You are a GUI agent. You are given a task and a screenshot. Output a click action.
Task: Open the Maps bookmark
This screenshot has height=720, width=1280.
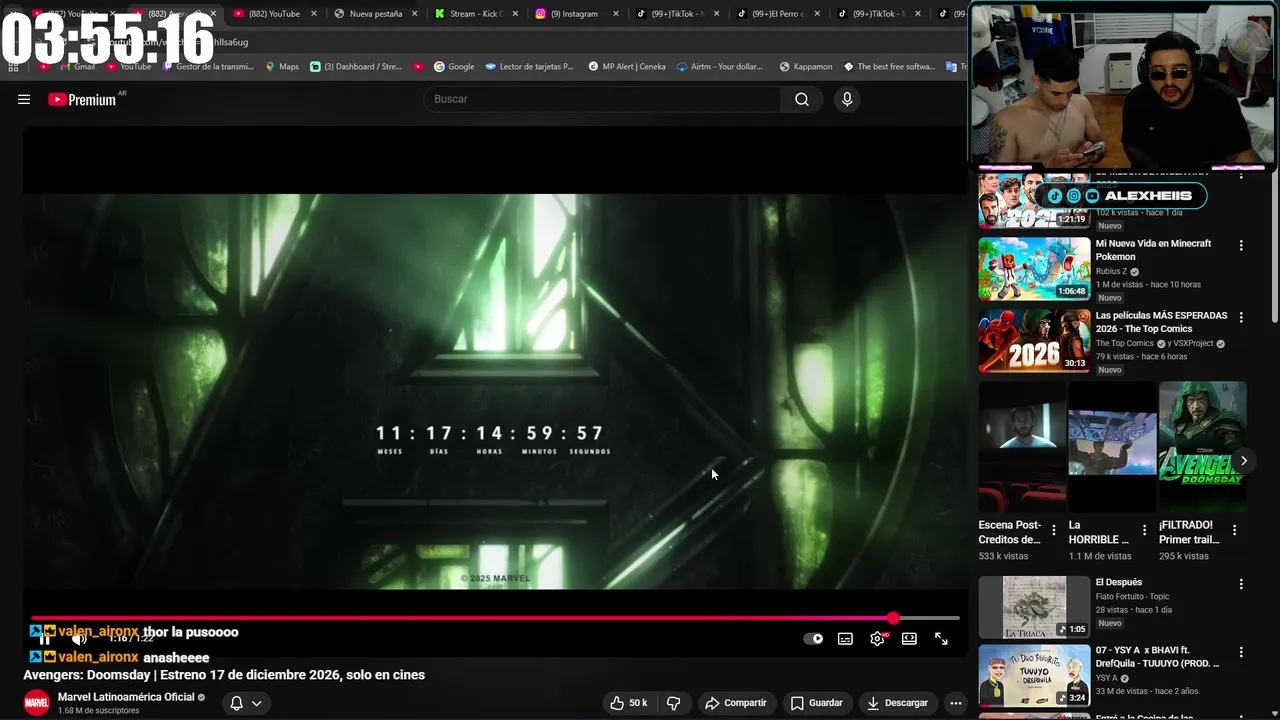pyautogui.click(x=282, y=67)
